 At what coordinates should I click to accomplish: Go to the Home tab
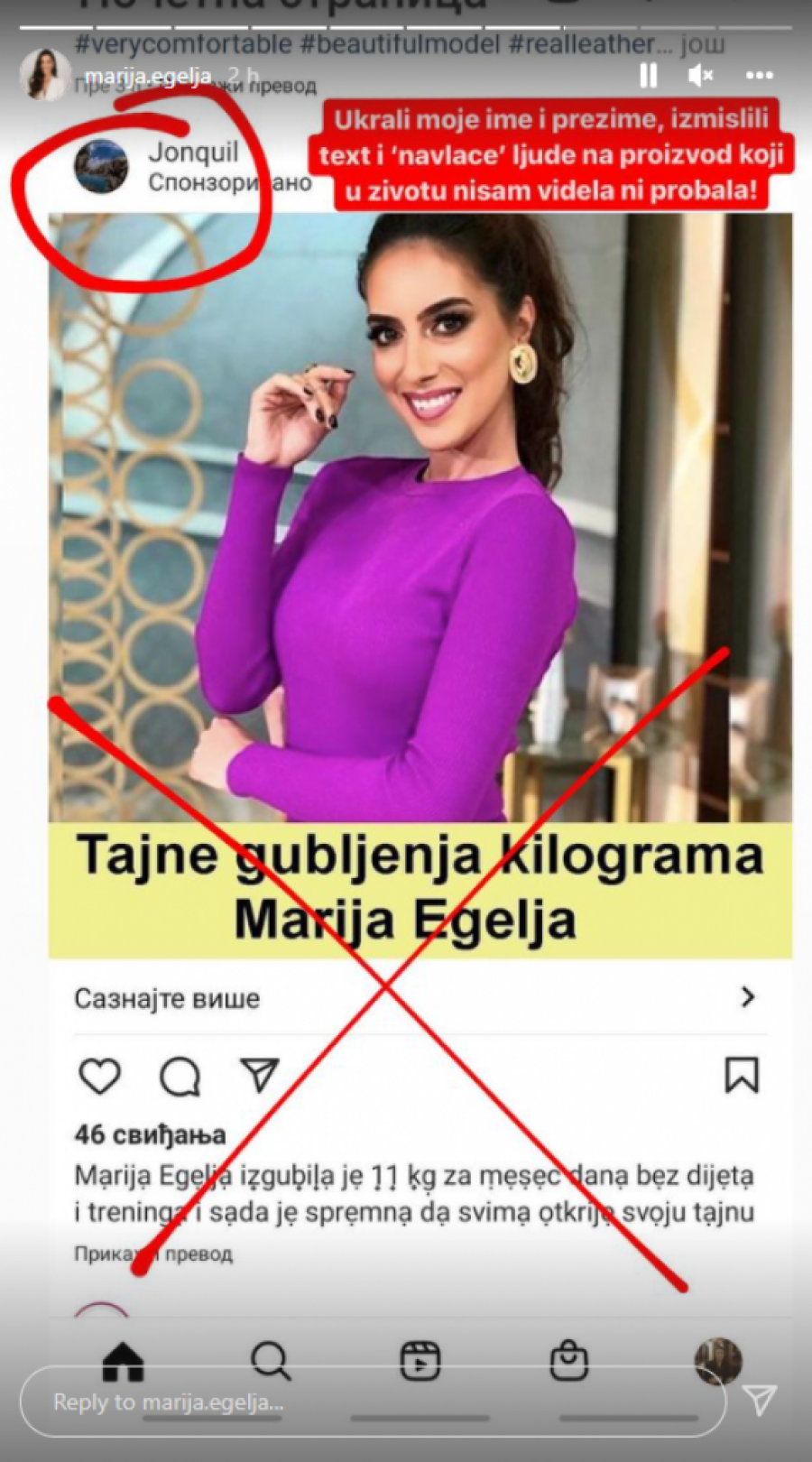click(123, 1361)
